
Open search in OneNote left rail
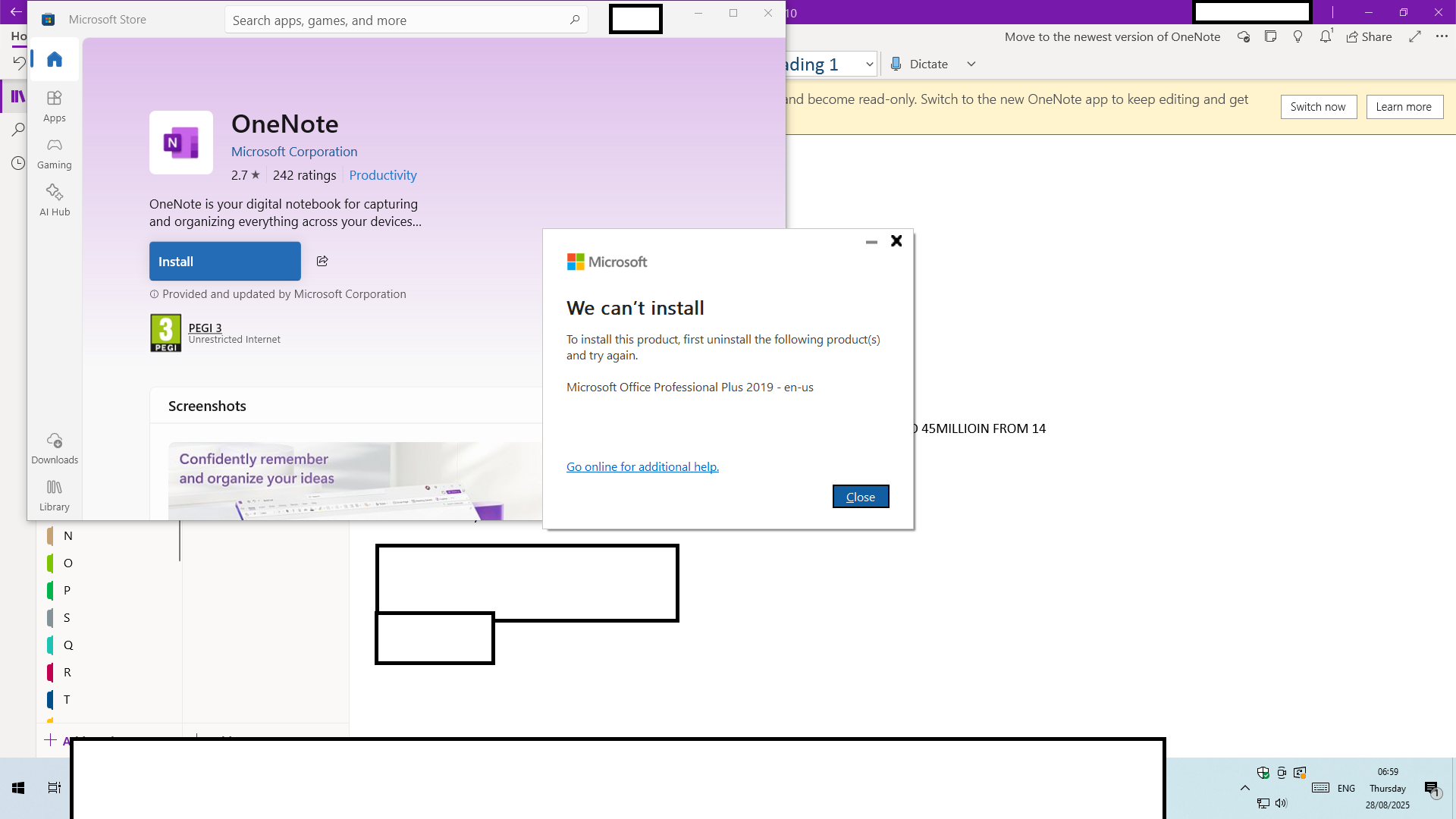click(x=17, y=130)
